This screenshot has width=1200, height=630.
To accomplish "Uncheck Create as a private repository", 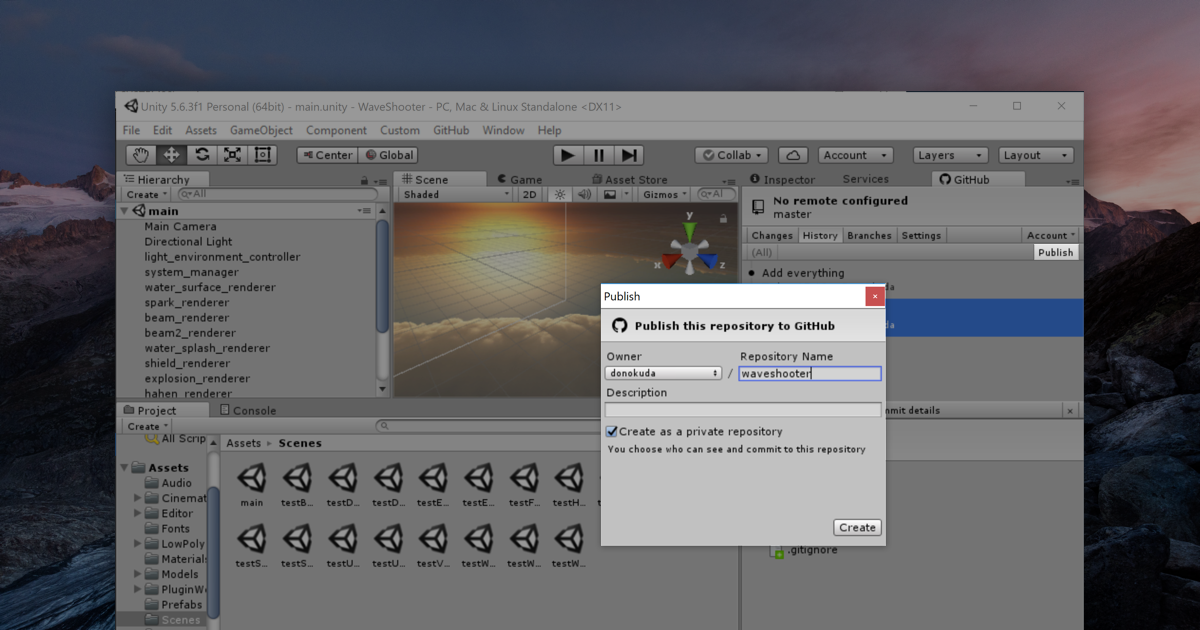I will pos(612,432).
